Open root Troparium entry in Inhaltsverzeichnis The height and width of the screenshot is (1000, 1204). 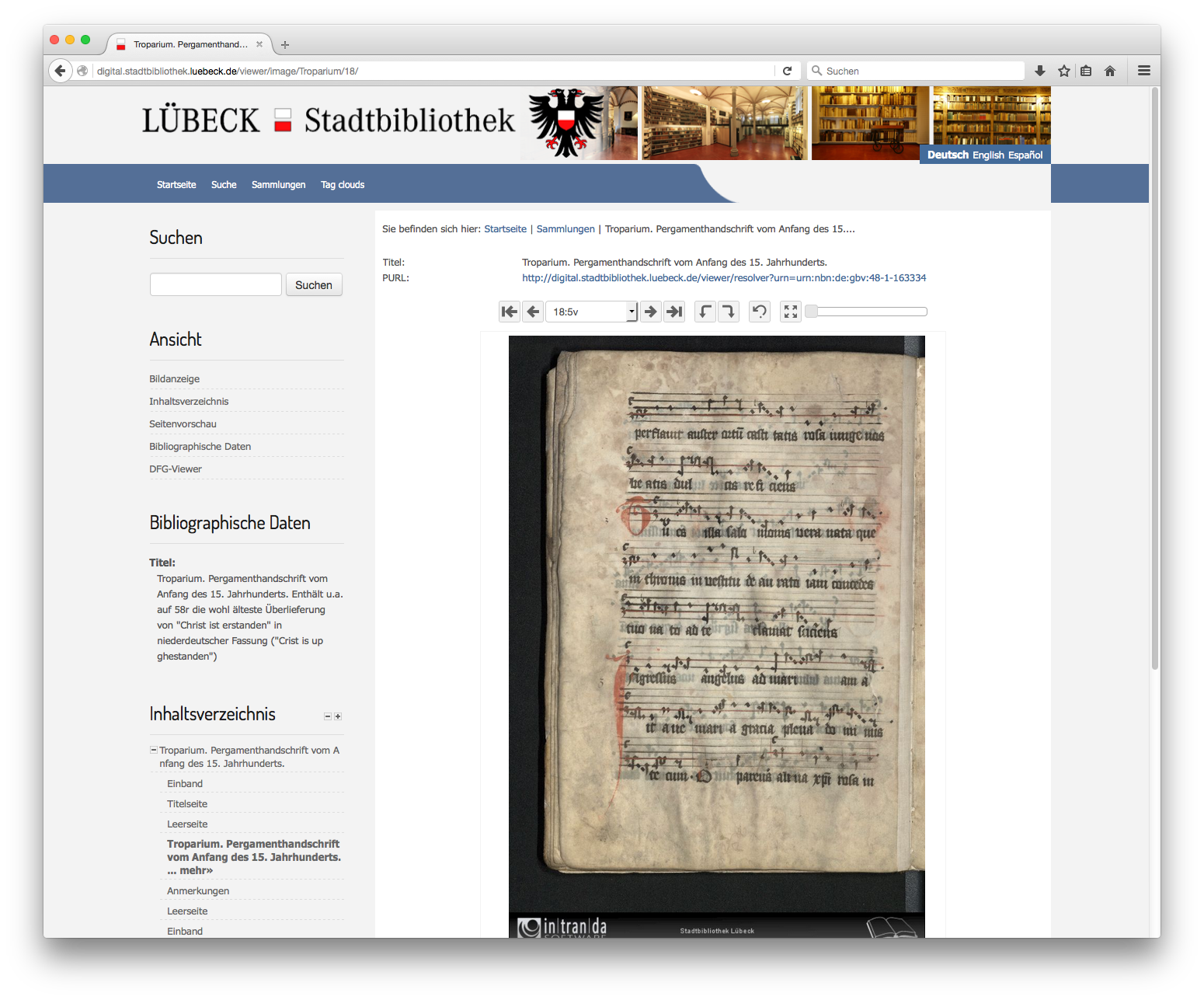(249, 757)
